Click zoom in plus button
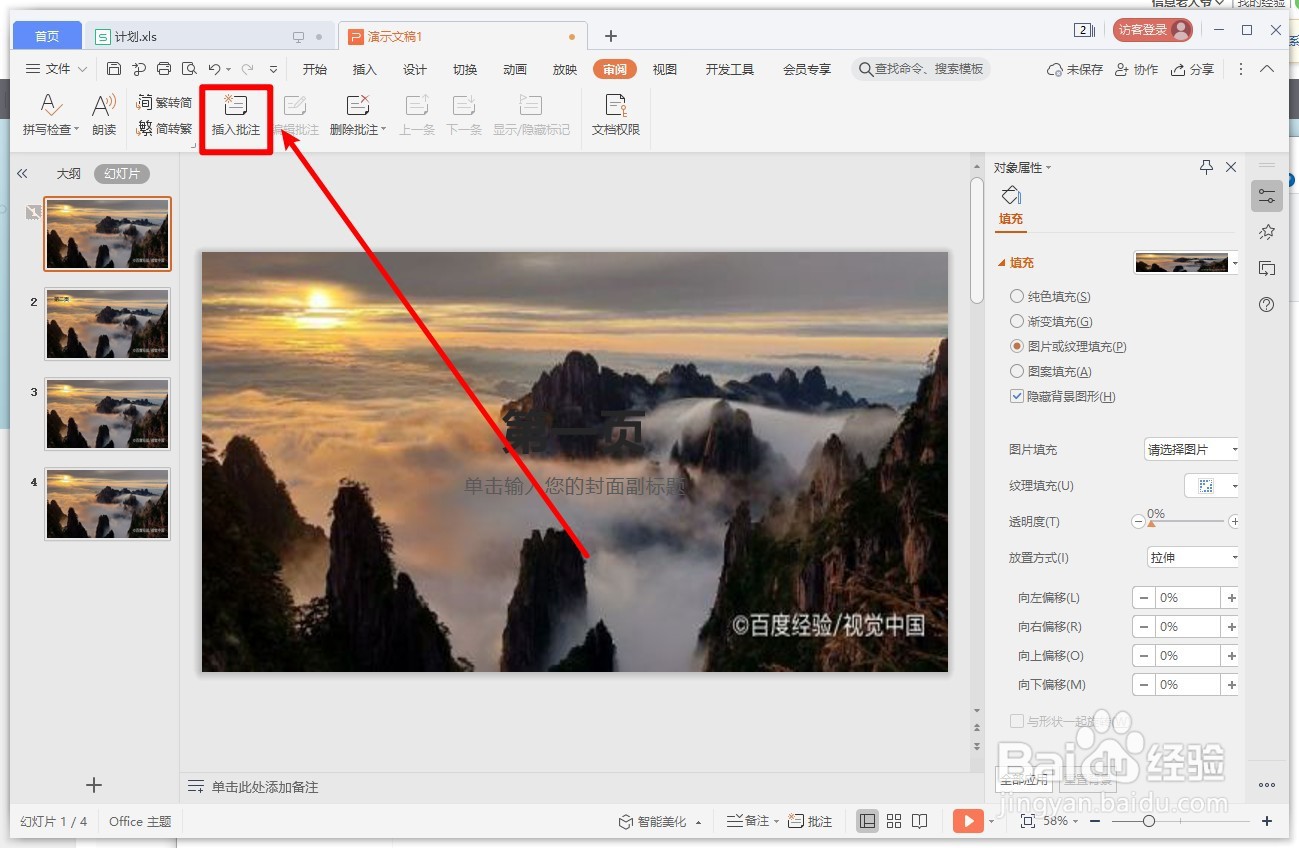 [x=1267, y=821]
